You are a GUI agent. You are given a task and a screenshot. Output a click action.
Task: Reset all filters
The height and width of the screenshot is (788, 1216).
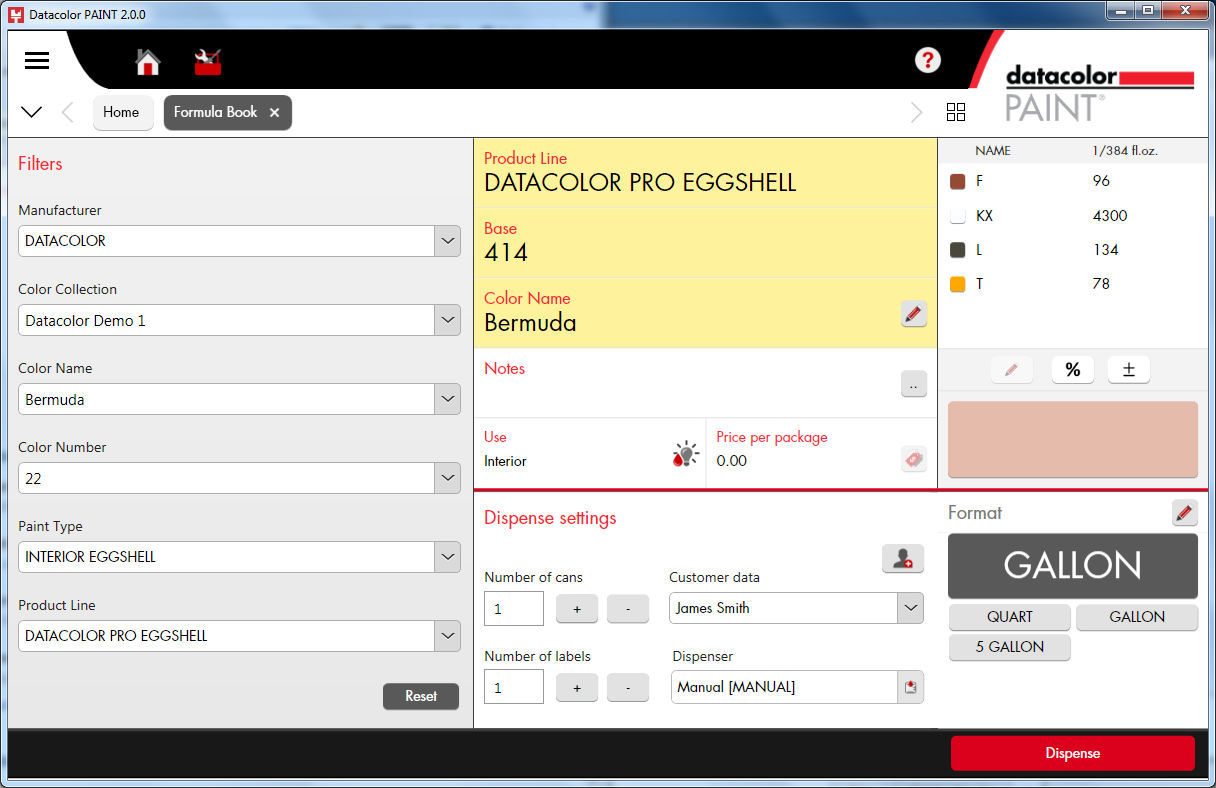(x=421, y=696)
